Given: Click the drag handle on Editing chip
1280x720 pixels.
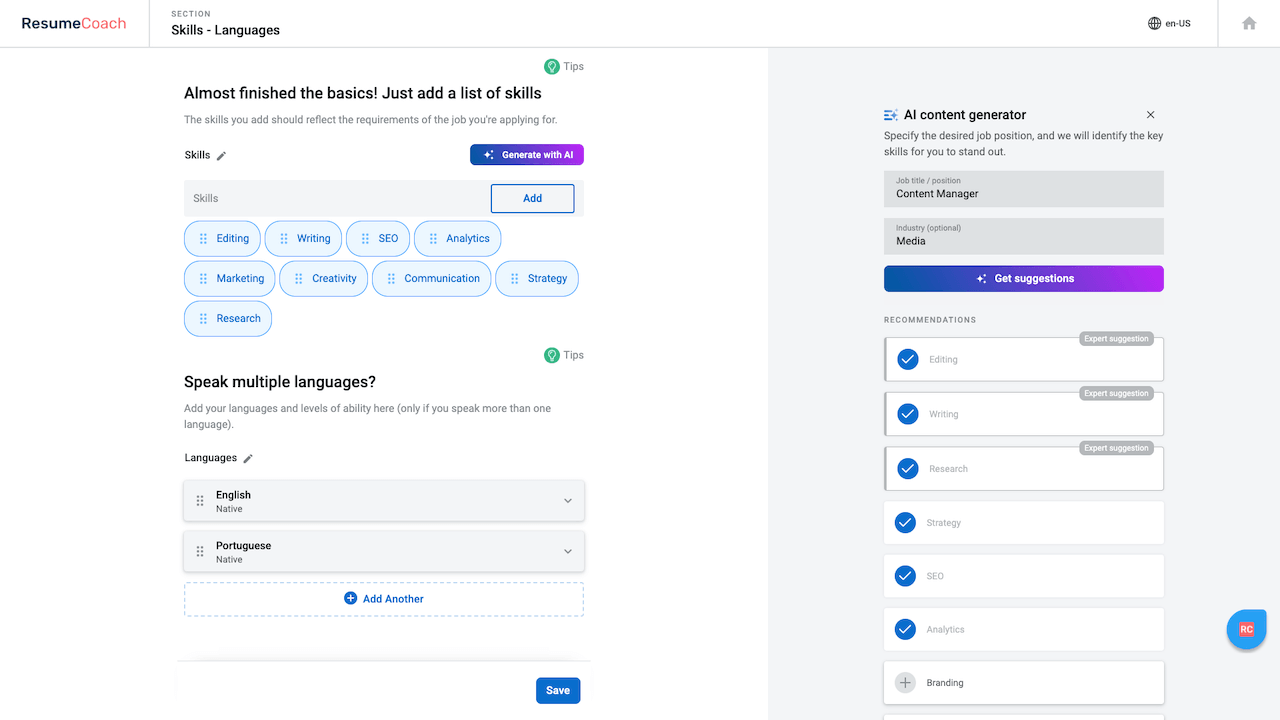Looking at the screenshot, I should pyautogui.click(x=204, y=239).
